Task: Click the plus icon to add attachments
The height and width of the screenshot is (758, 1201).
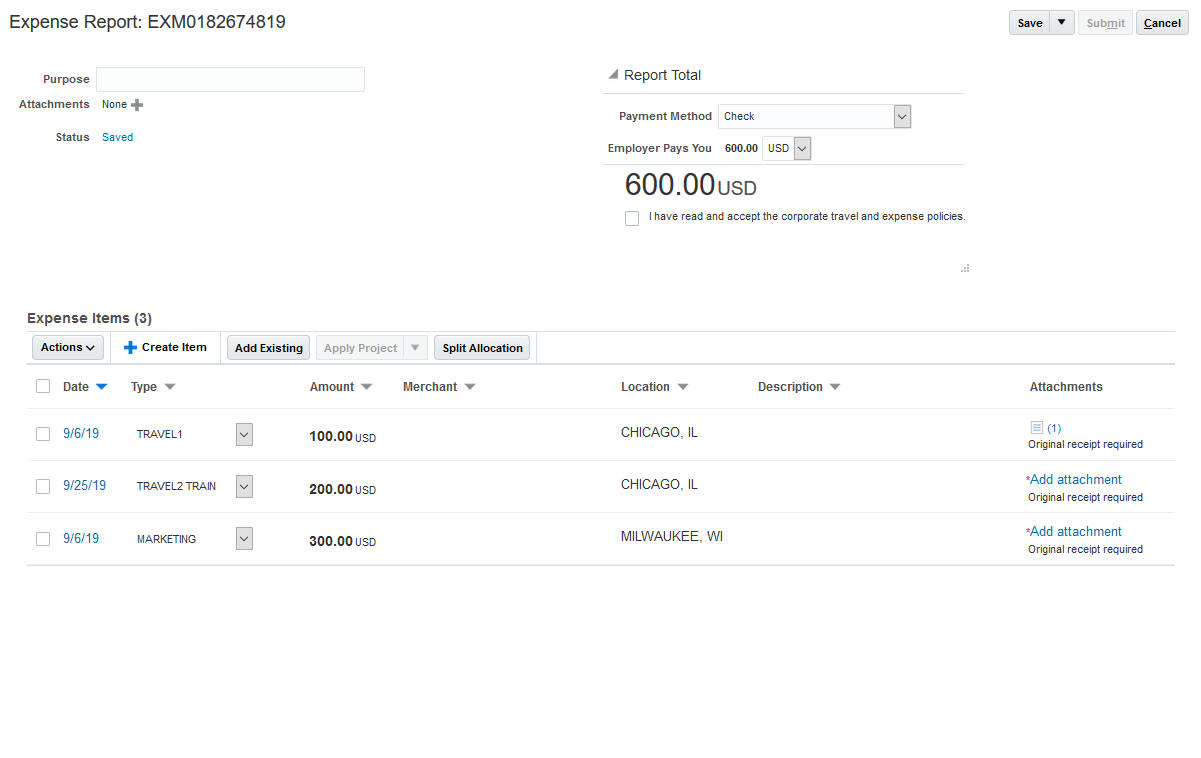Action: tap(137, 105)
